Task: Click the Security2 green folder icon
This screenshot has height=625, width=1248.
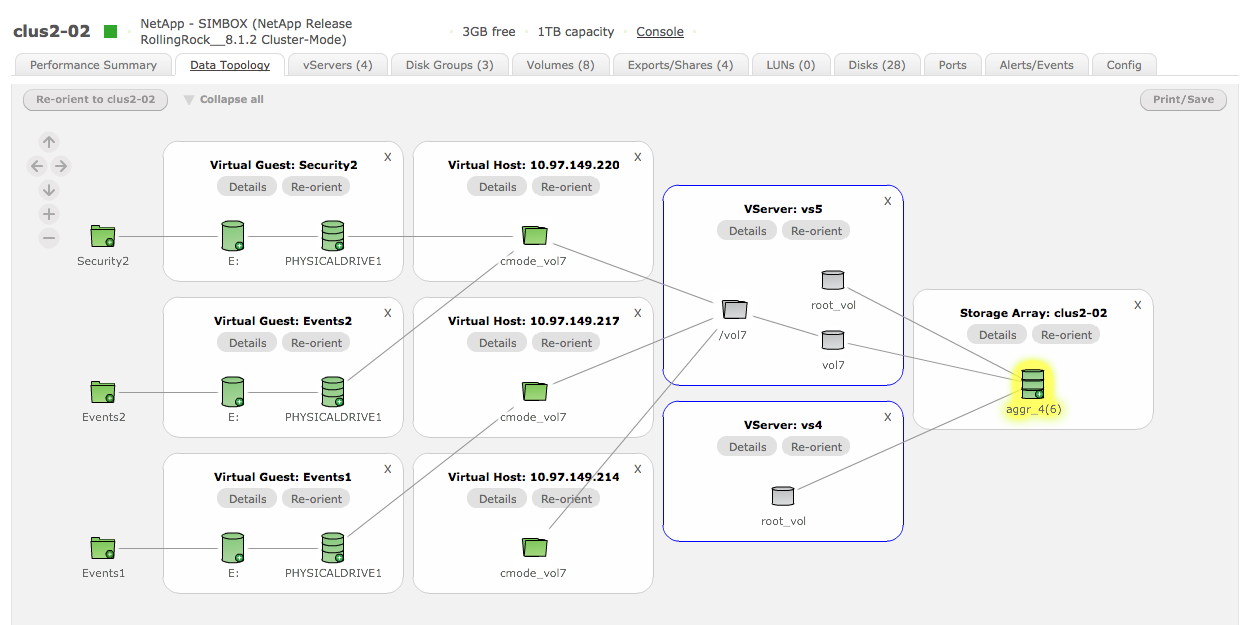Action: 103,236
